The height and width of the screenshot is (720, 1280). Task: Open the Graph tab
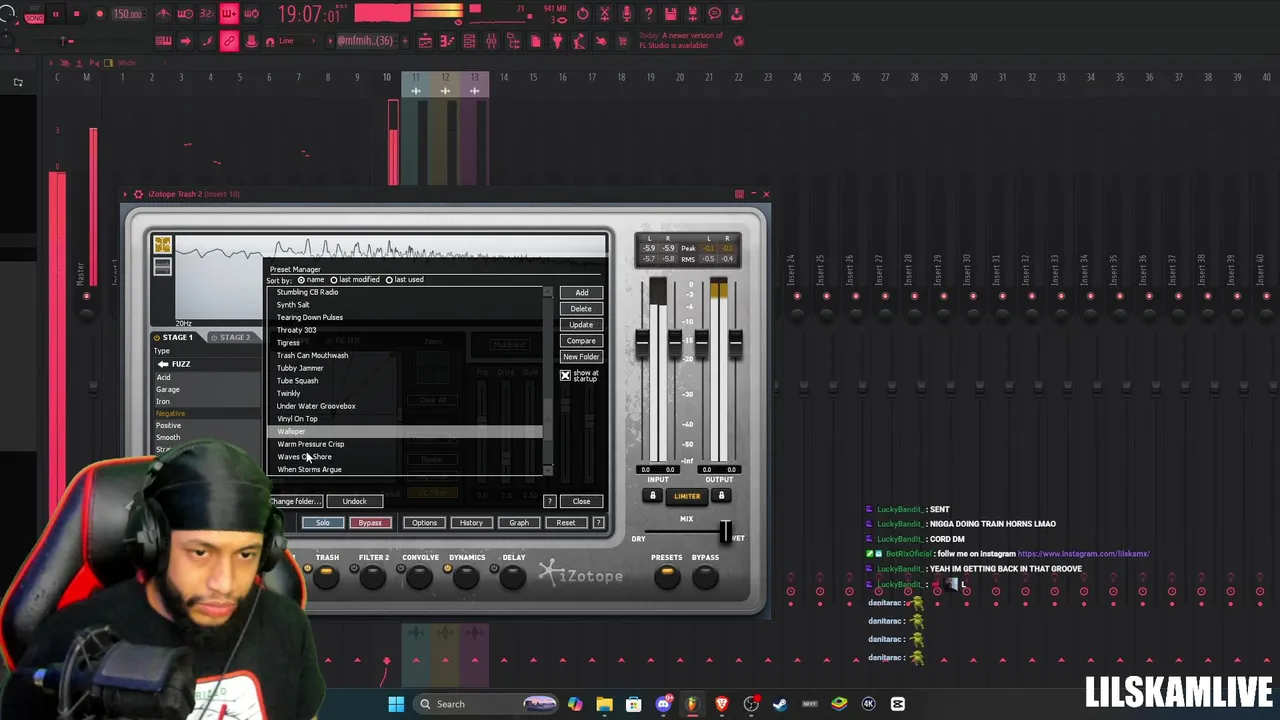[x=519, y=523]
